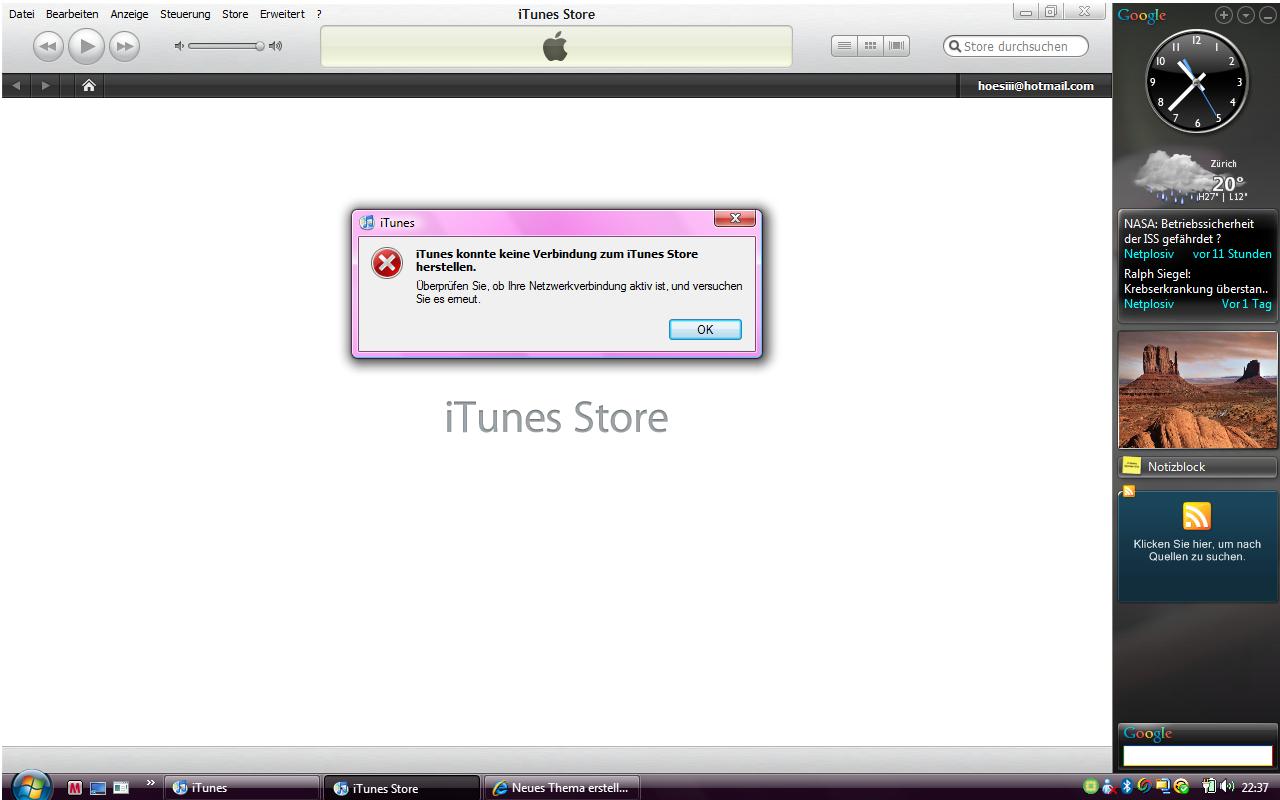Switch to grid view

tap(871, 46)
